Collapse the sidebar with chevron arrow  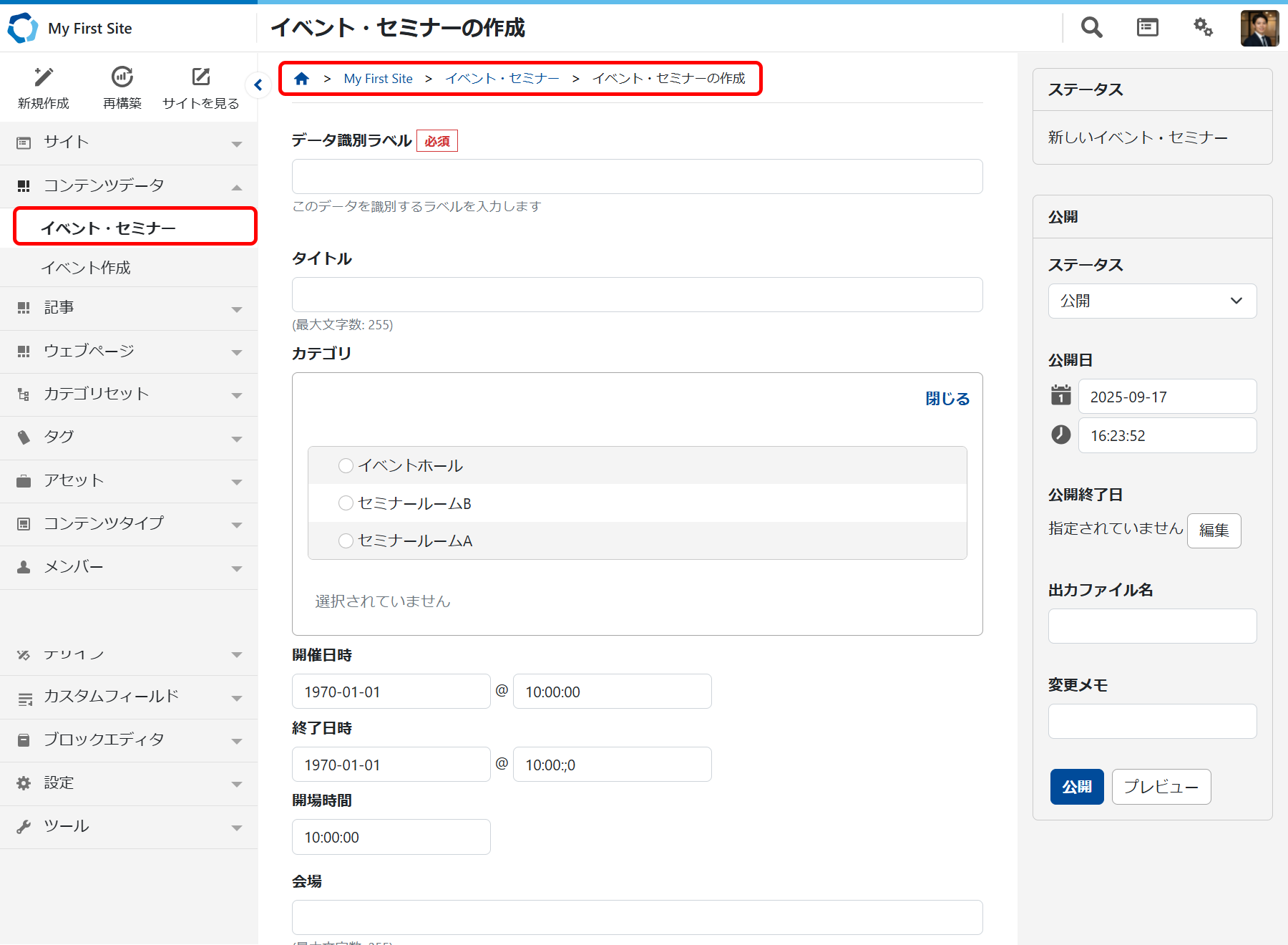click(258, 85)
